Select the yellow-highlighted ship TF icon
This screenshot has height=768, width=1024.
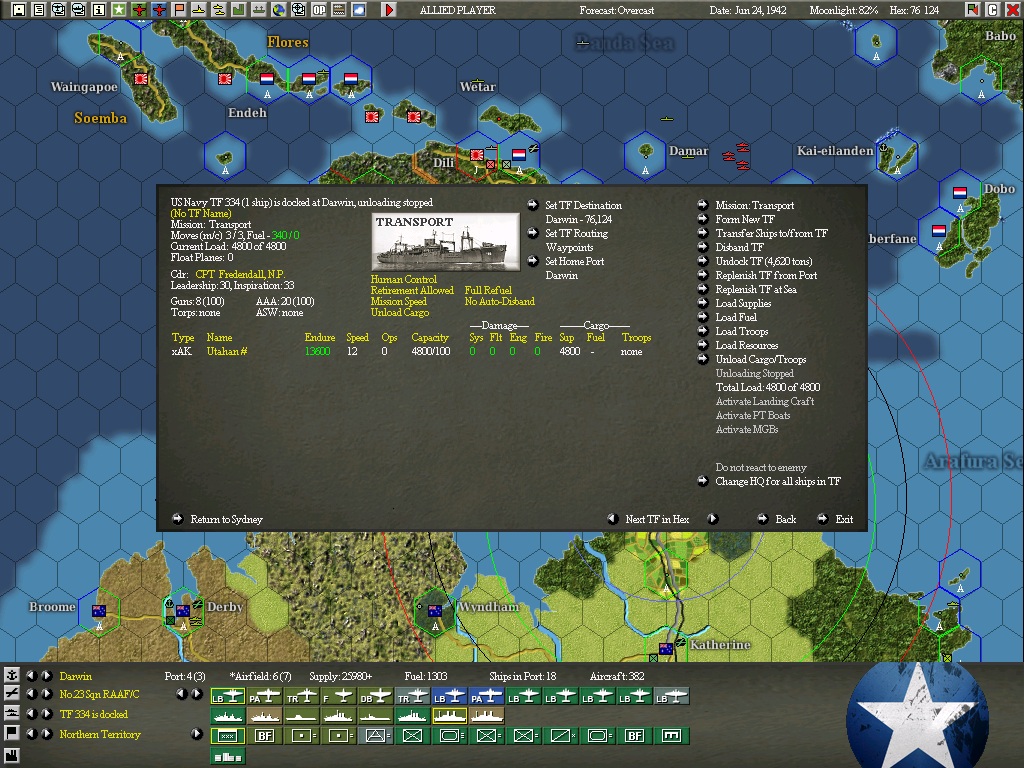449,716
